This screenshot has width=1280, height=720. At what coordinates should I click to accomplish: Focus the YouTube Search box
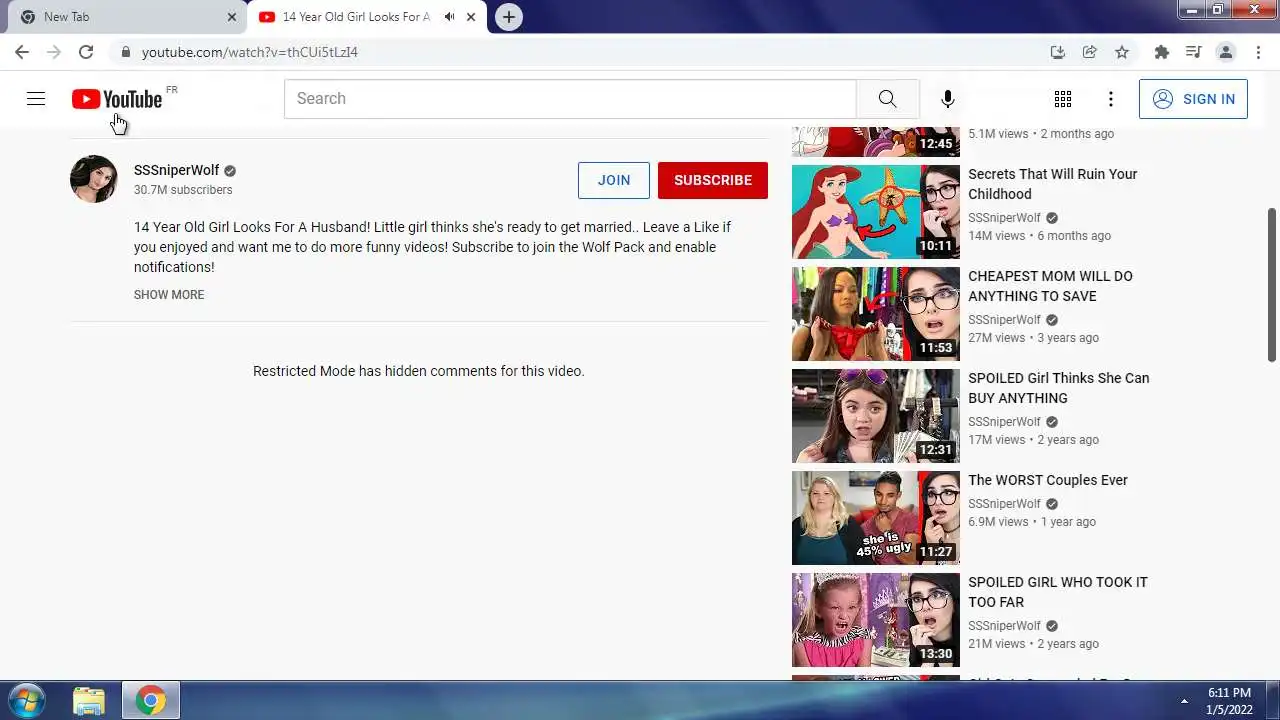coord(570,98)
